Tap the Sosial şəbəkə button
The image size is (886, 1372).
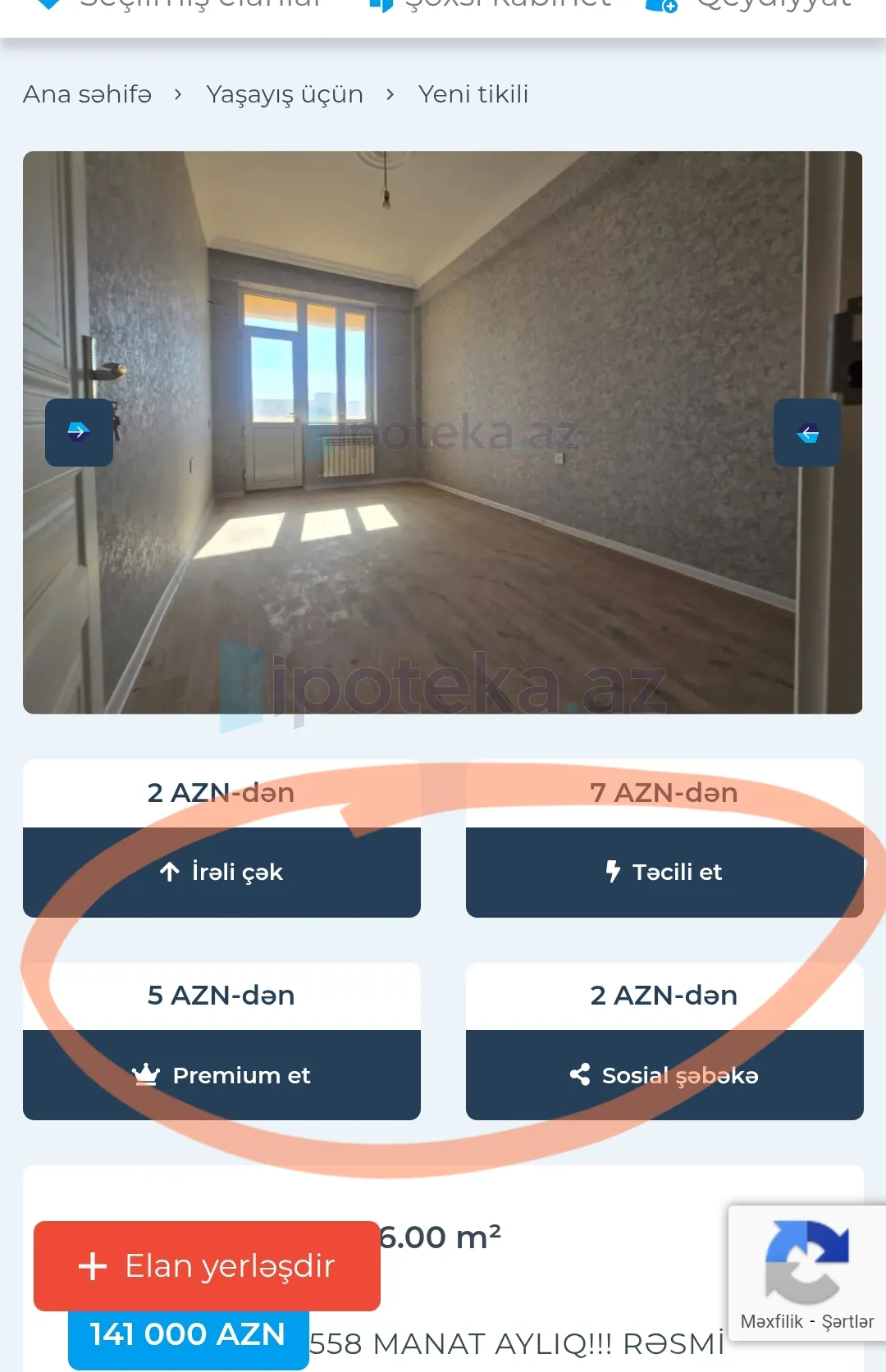tap(664, 1075)
